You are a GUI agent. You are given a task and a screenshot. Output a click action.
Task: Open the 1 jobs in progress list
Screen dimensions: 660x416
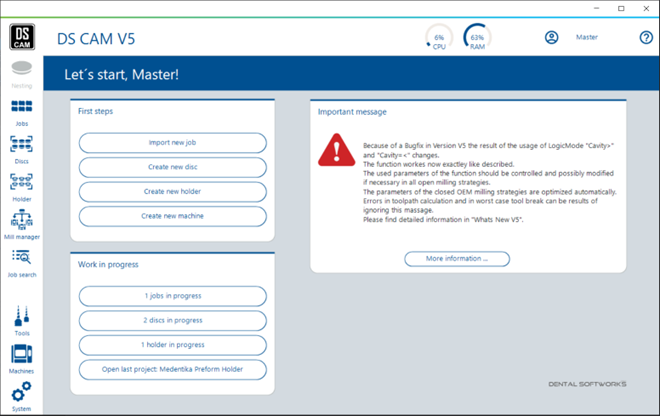tap(173, 296)
